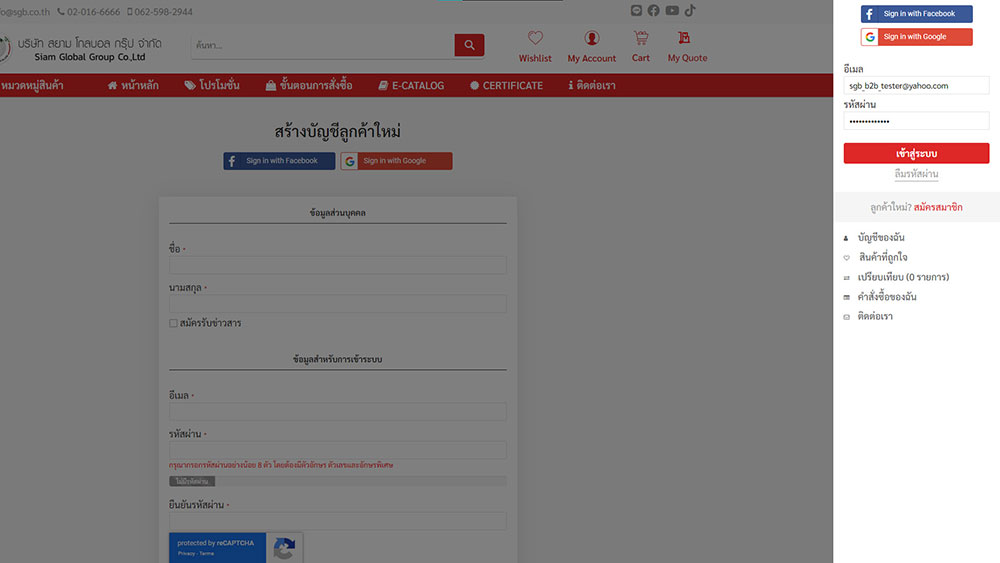Image resolution: width=1000 pixels, height=563 pixels.
Task: Open the LINE social icon
Action: 637,11
